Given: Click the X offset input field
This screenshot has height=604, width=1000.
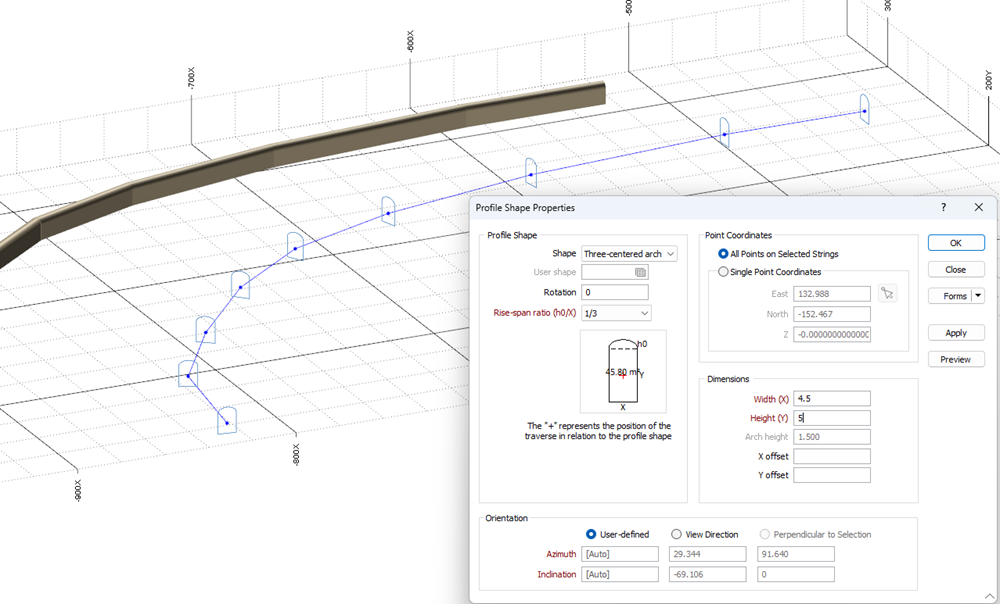Looking at the screenshot, I should [x=831, y=456].
